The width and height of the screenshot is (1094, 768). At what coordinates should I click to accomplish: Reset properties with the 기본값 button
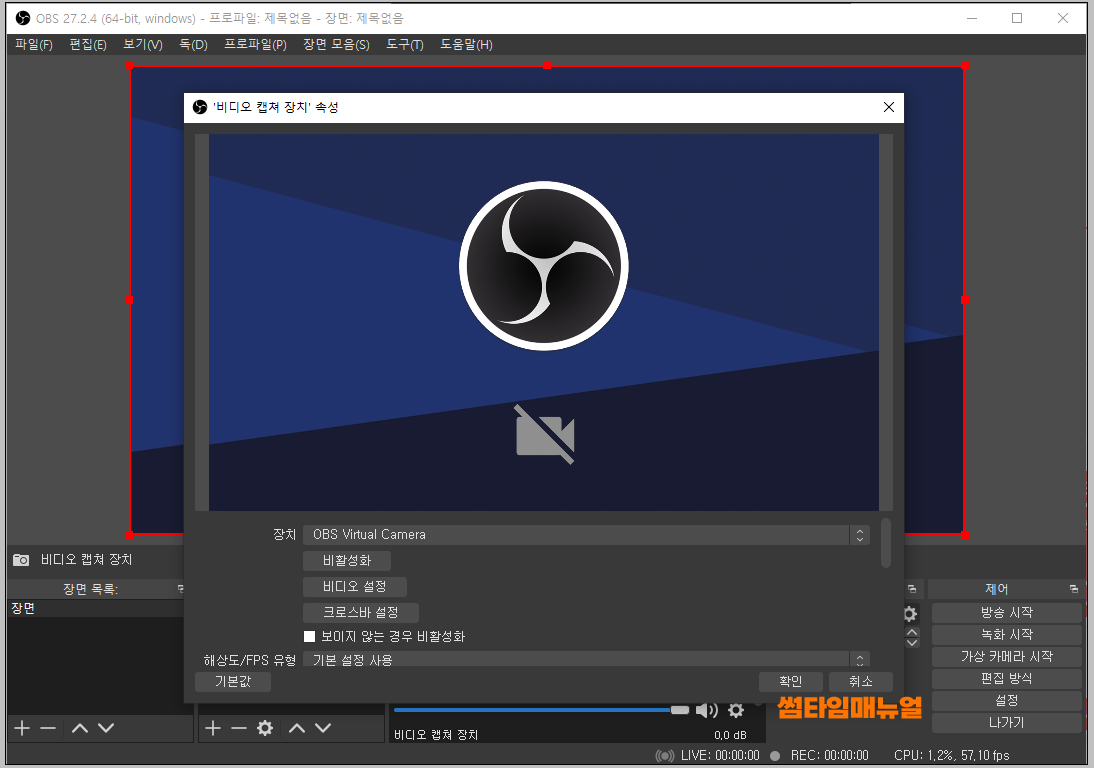(232, 682)
